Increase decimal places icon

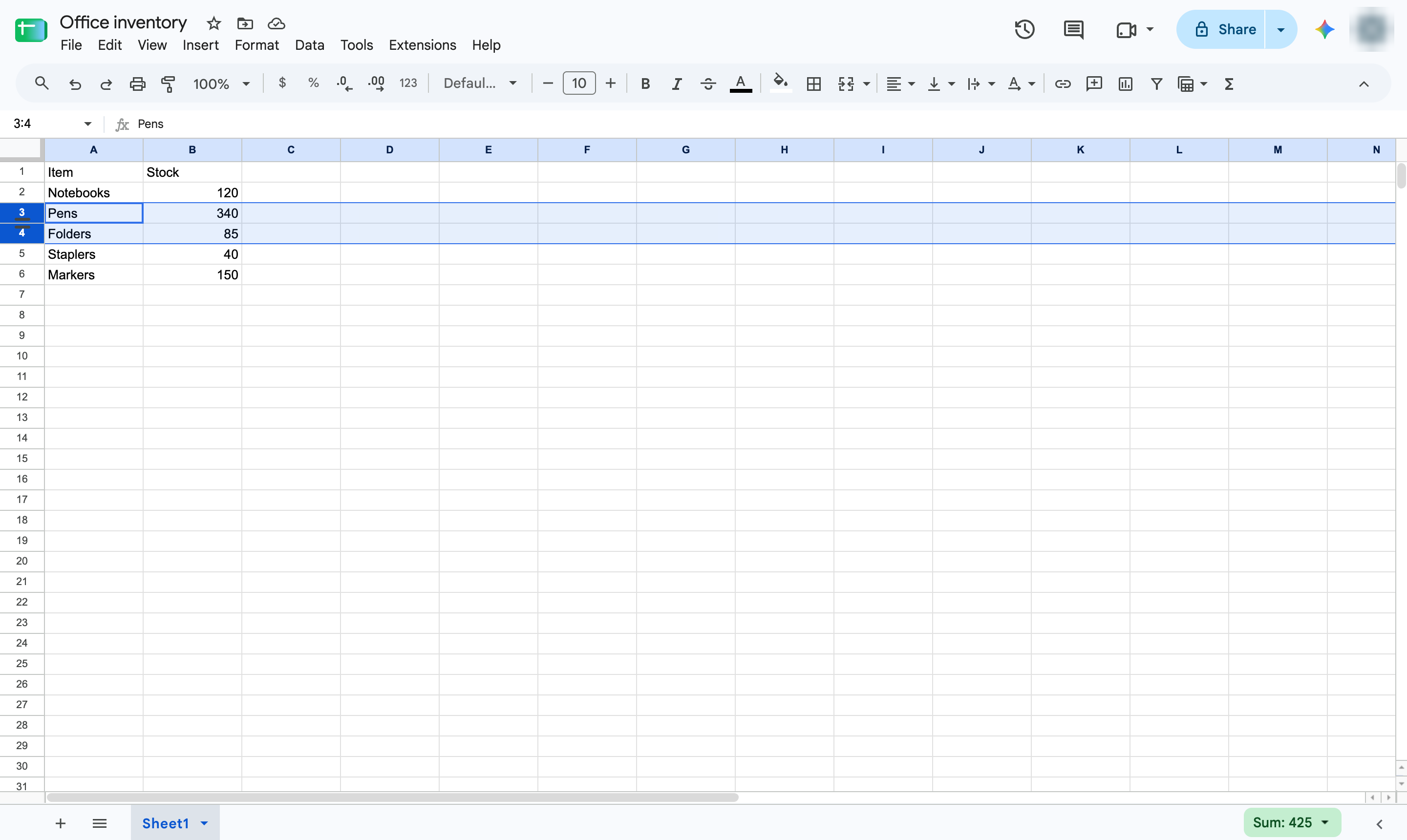pyautogui.click(x=376, y=84)
